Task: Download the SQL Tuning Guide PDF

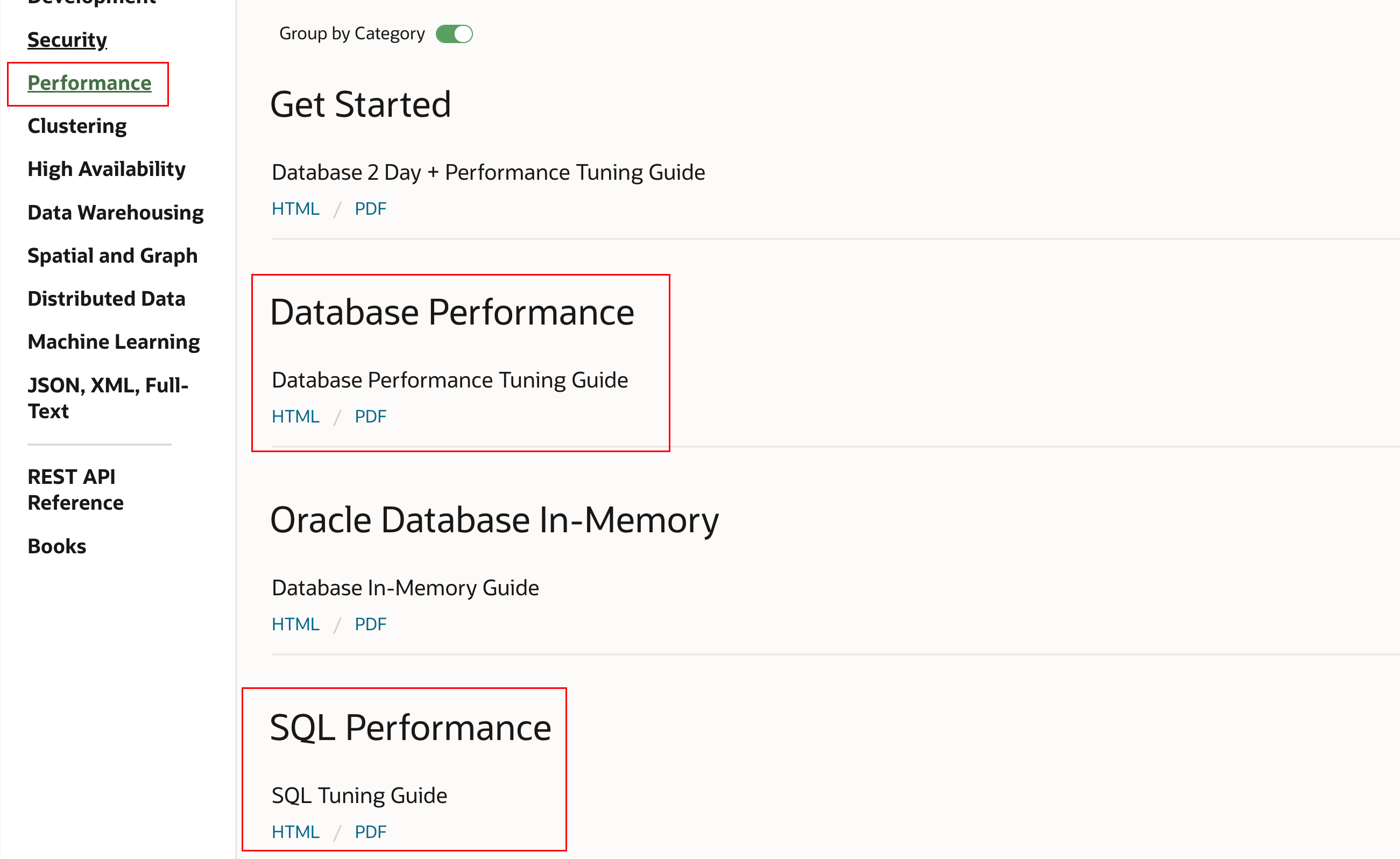Action: pos(370,832)
